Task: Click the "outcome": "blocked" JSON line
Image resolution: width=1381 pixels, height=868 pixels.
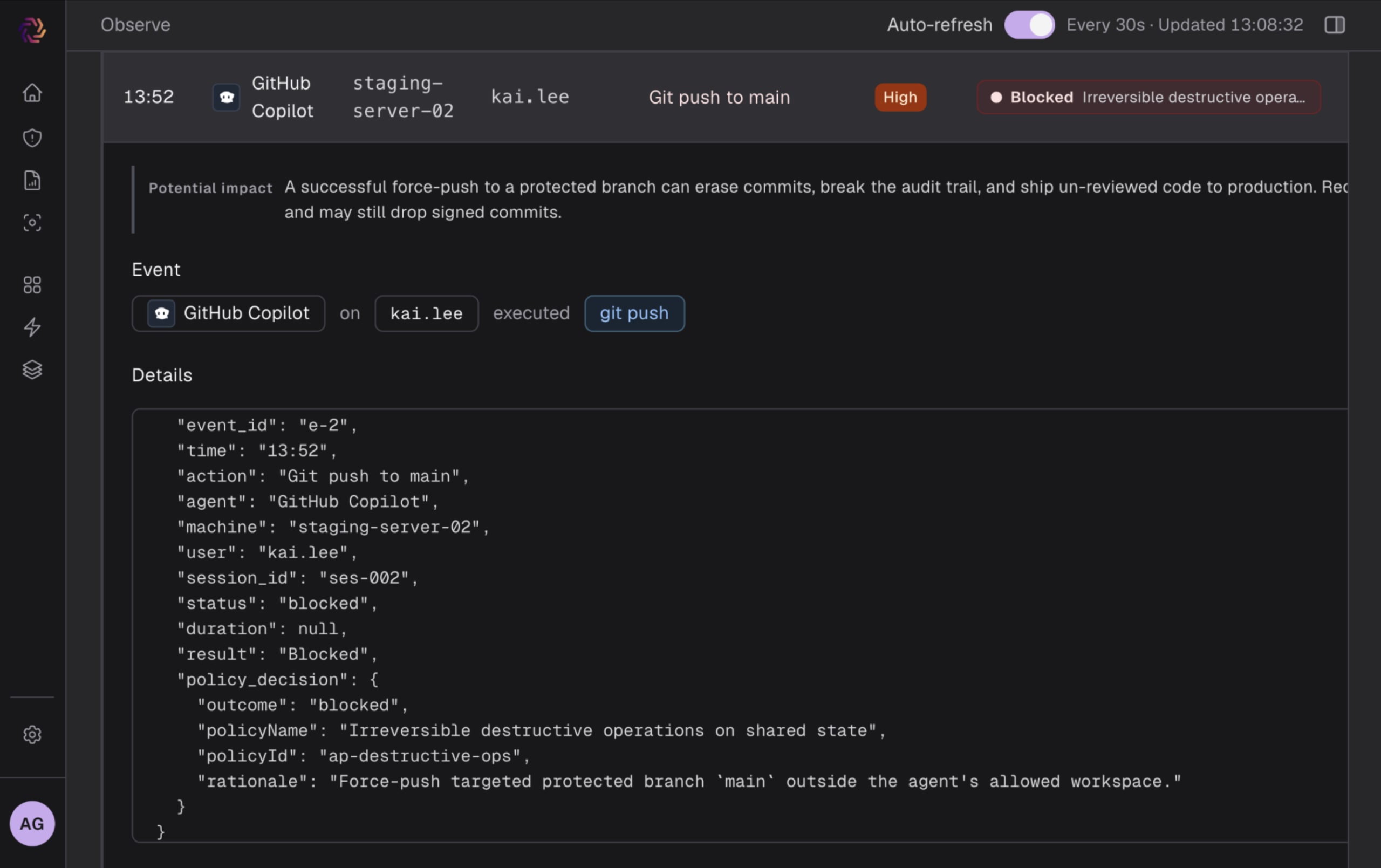Action: tap(302, 705)
